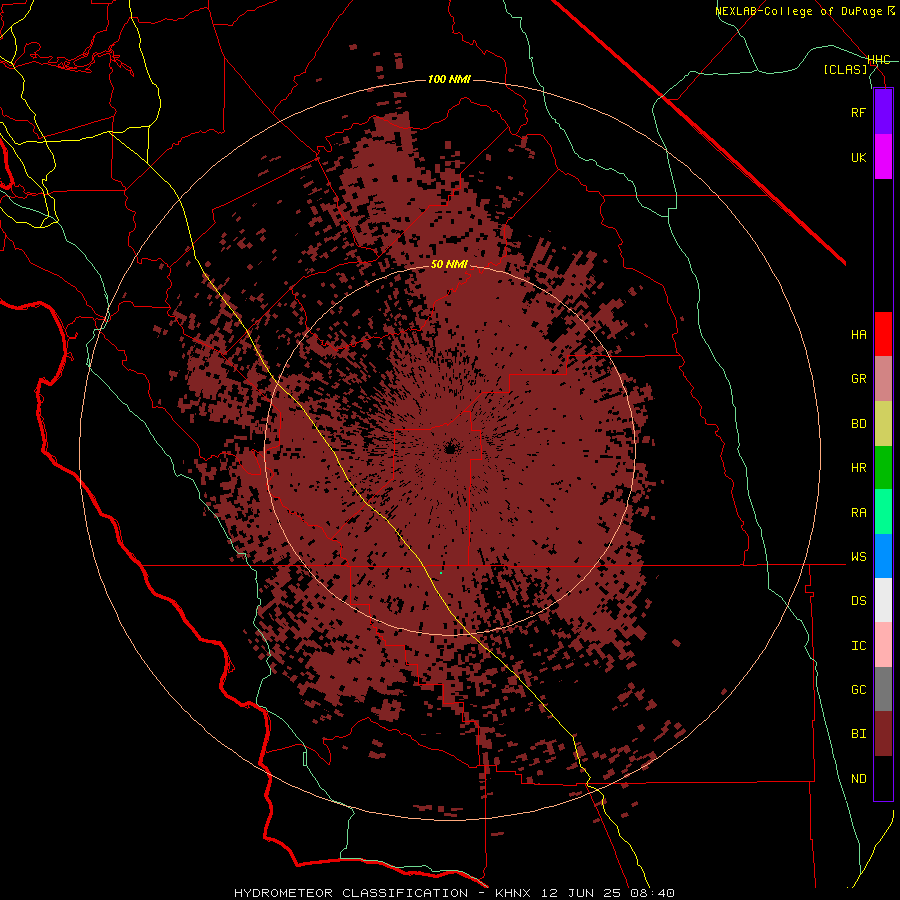Click the WS blue legend swatch
Image resolution: width=900 pixels, height=900 pixels.
click(883, 556)
